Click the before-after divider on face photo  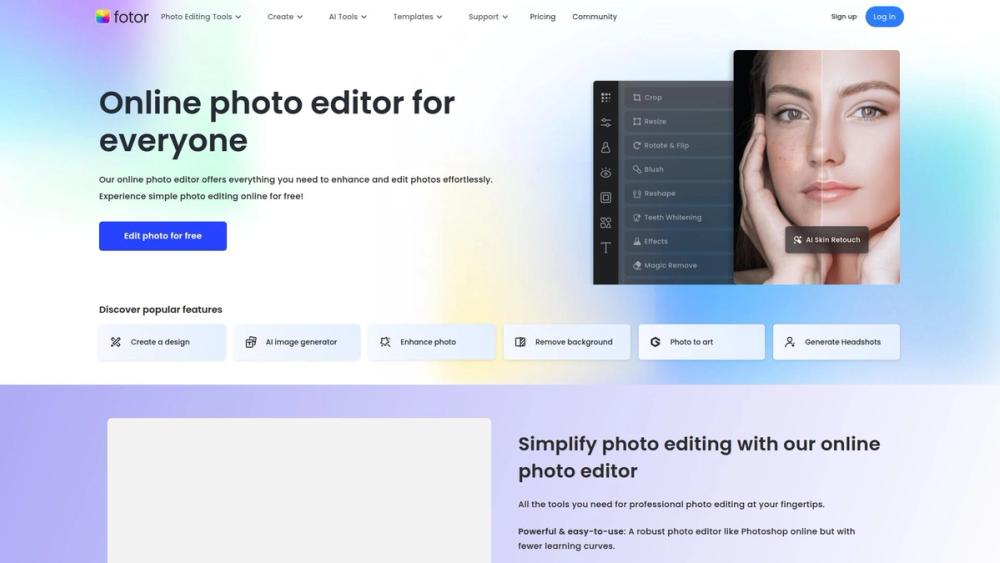pyautogui.click(x=821, y=167)
